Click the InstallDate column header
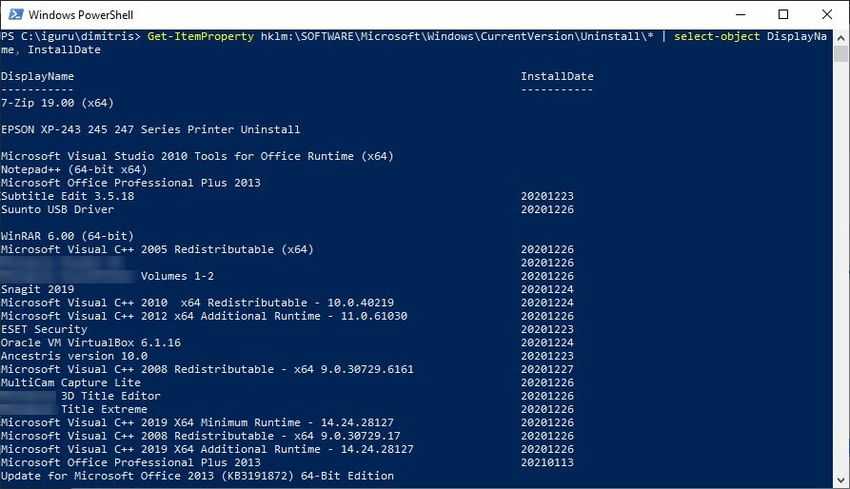Image resolution: width=850 pixels, height=489 pixels. pos(557,76)
